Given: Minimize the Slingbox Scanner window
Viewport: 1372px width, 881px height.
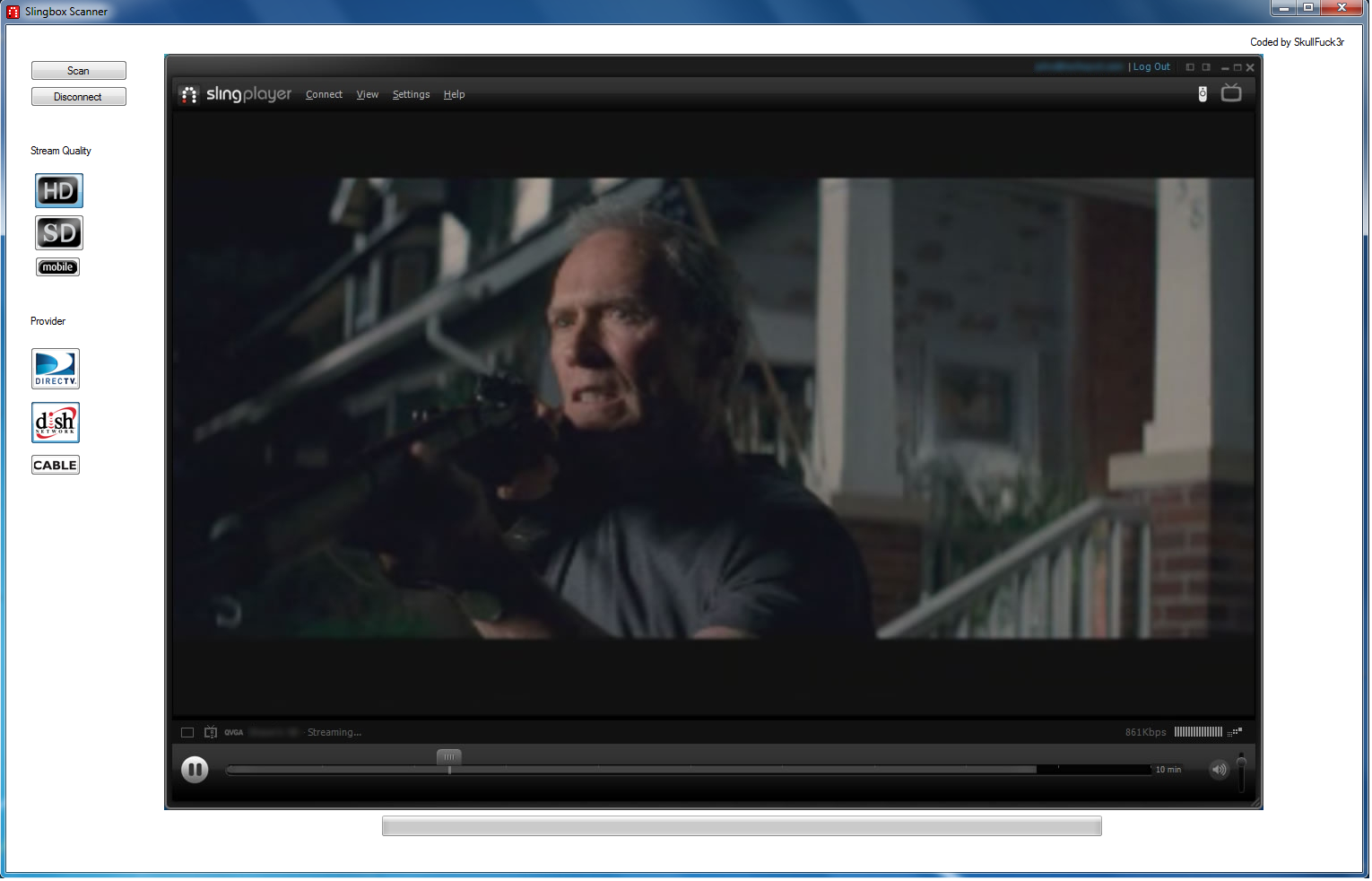Looking at the screenshot, I should tap(1284, 8).
